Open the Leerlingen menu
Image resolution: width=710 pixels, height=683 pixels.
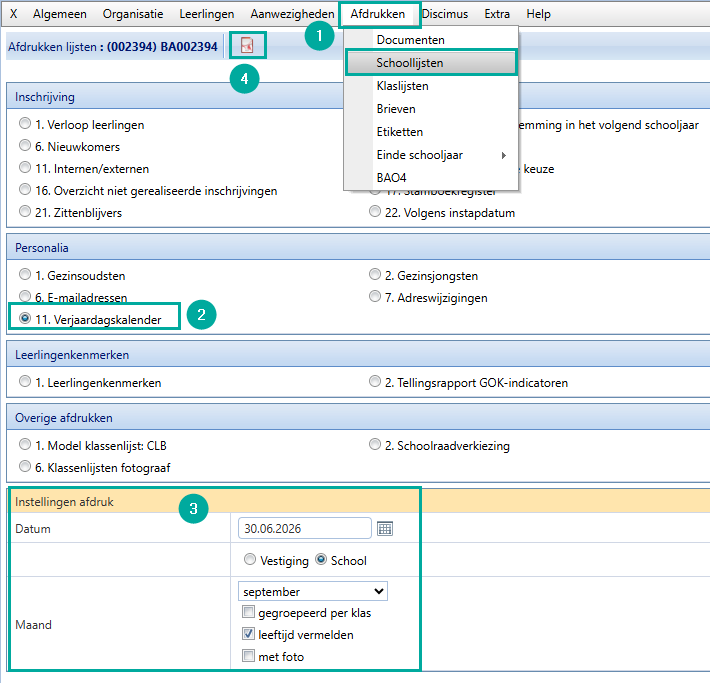(207, 14)
